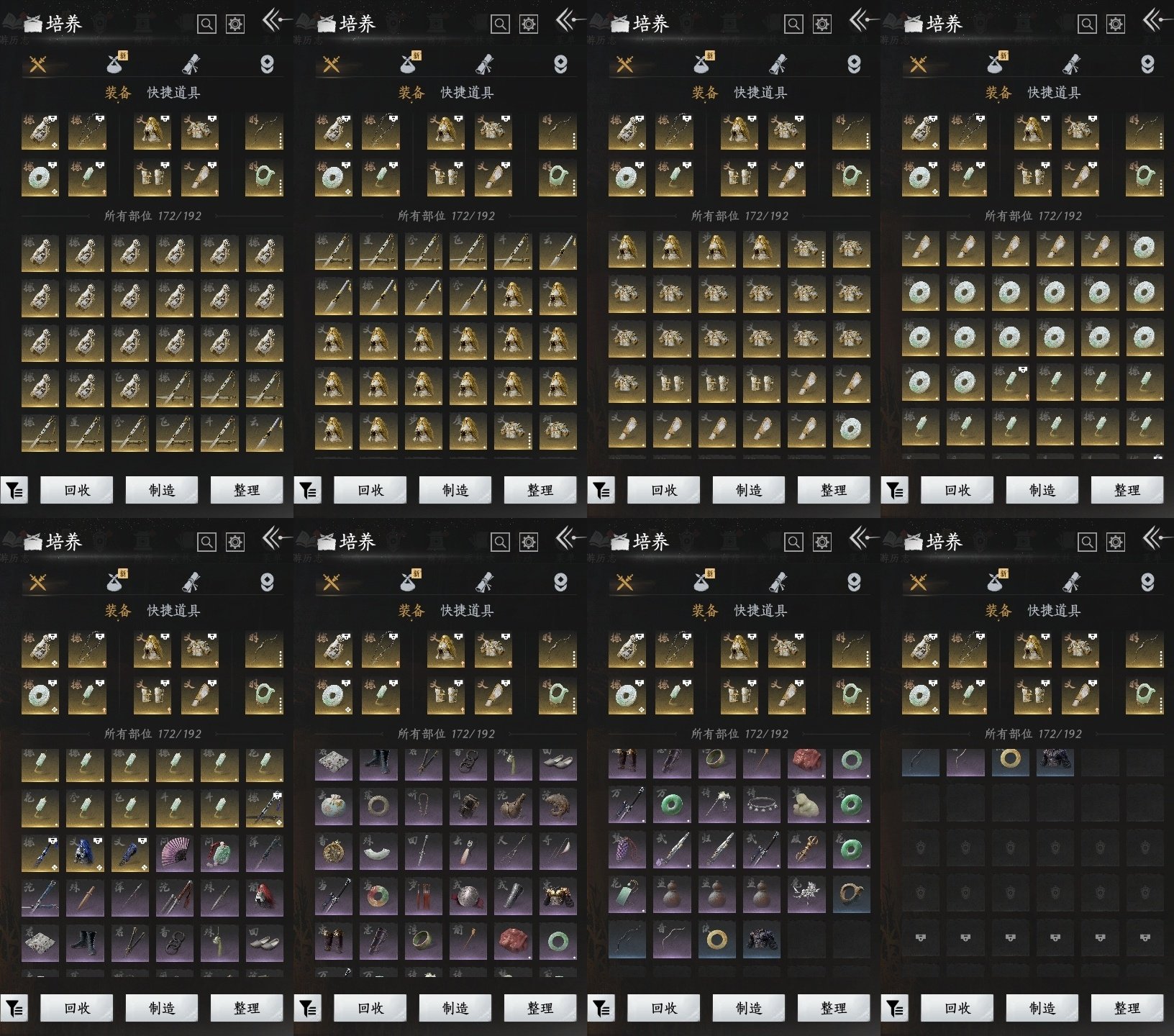1174x1036 pixels.
Task: Select the multicolored jade ring
Action: tap(378, 896)
